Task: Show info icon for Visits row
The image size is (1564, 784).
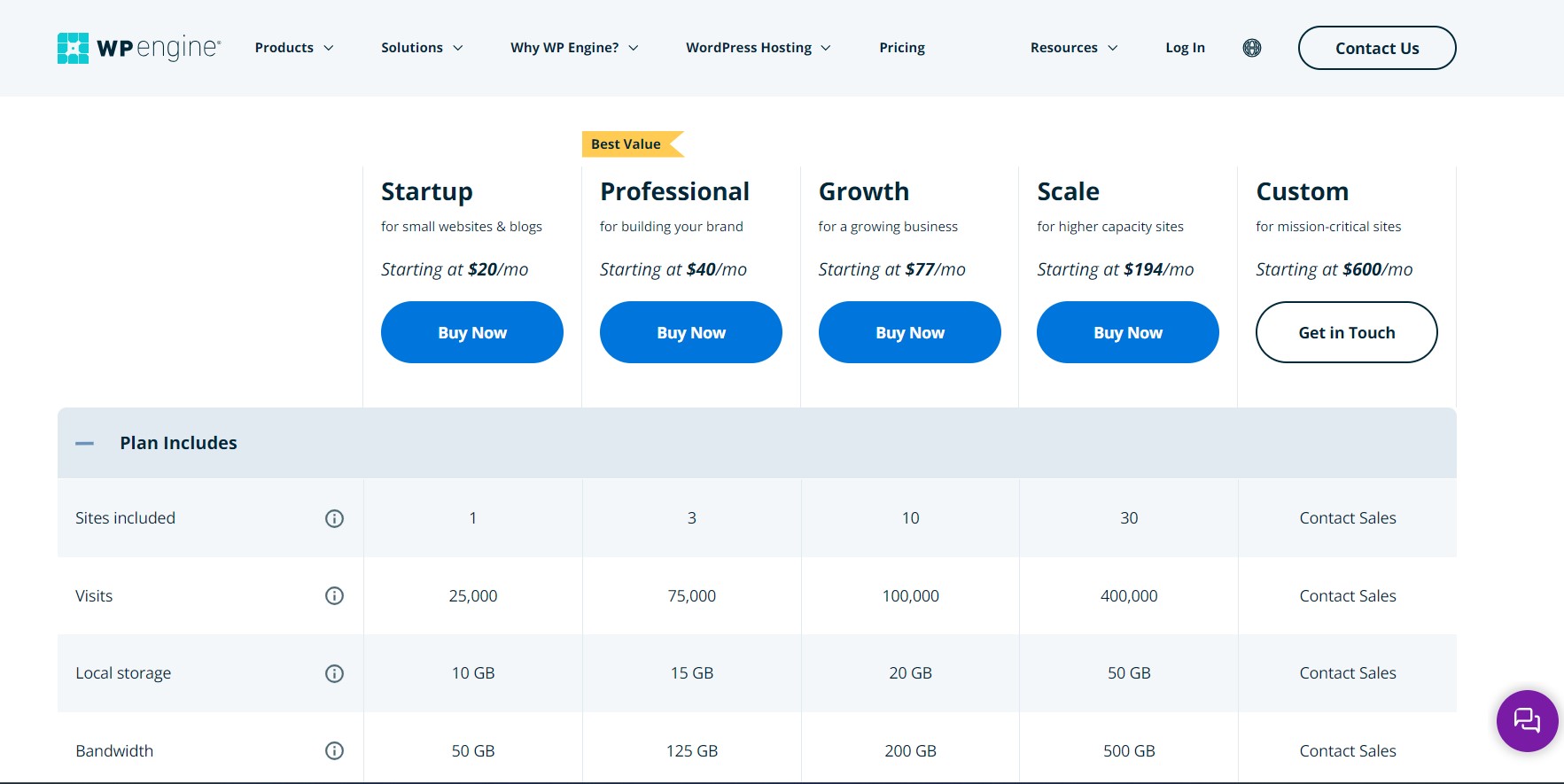Action: pos(334,596)
